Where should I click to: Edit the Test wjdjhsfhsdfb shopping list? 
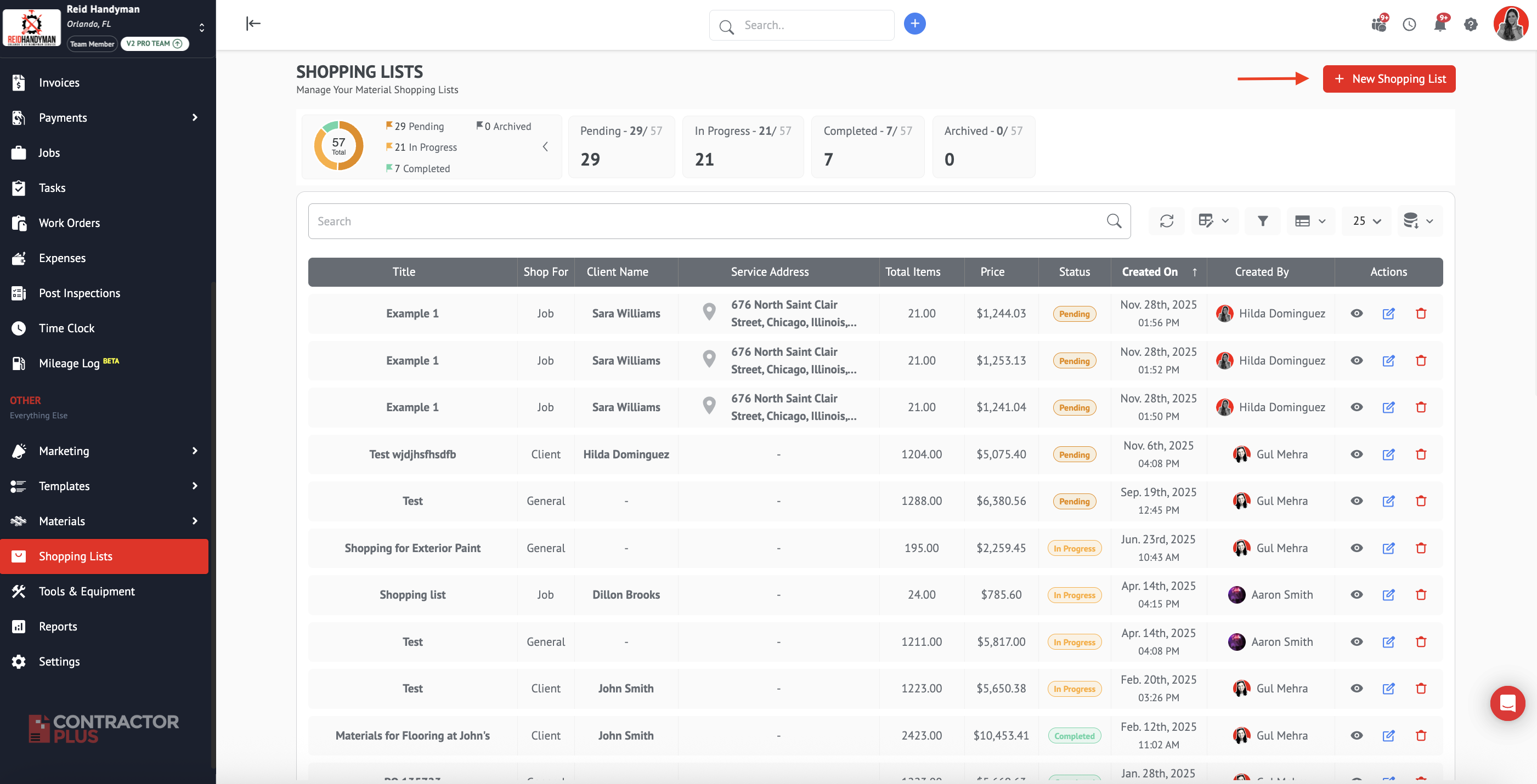pyautogui.click(x=1388, y=455)
